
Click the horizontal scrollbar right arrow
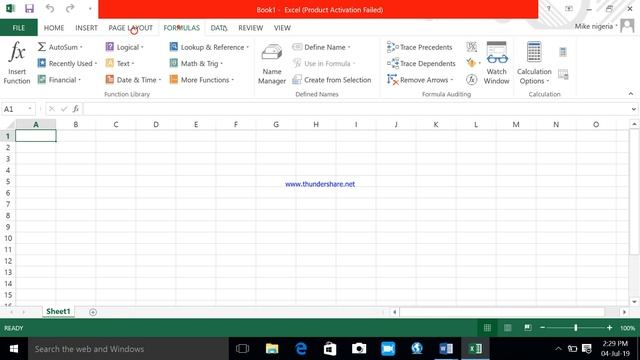click(624, 312)
